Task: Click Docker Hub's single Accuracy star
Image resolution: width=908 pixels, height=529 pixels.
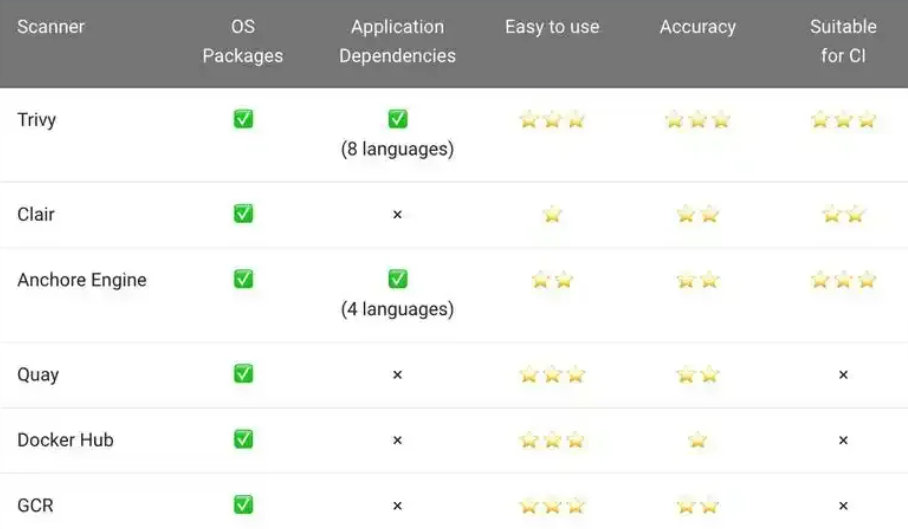Action: (x=697, y=440)
